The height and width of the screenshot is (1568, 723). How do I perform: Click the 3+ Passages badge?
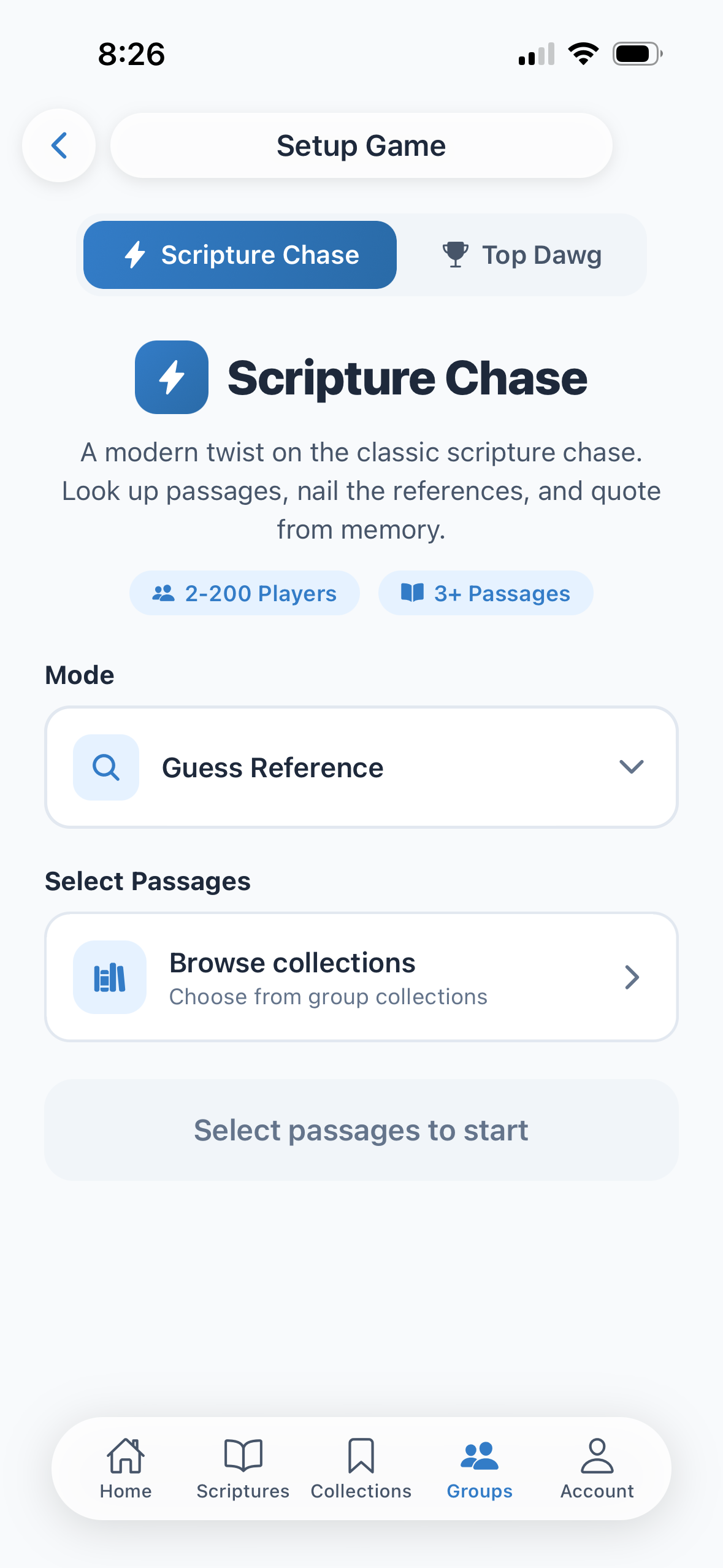pos(486,593)
